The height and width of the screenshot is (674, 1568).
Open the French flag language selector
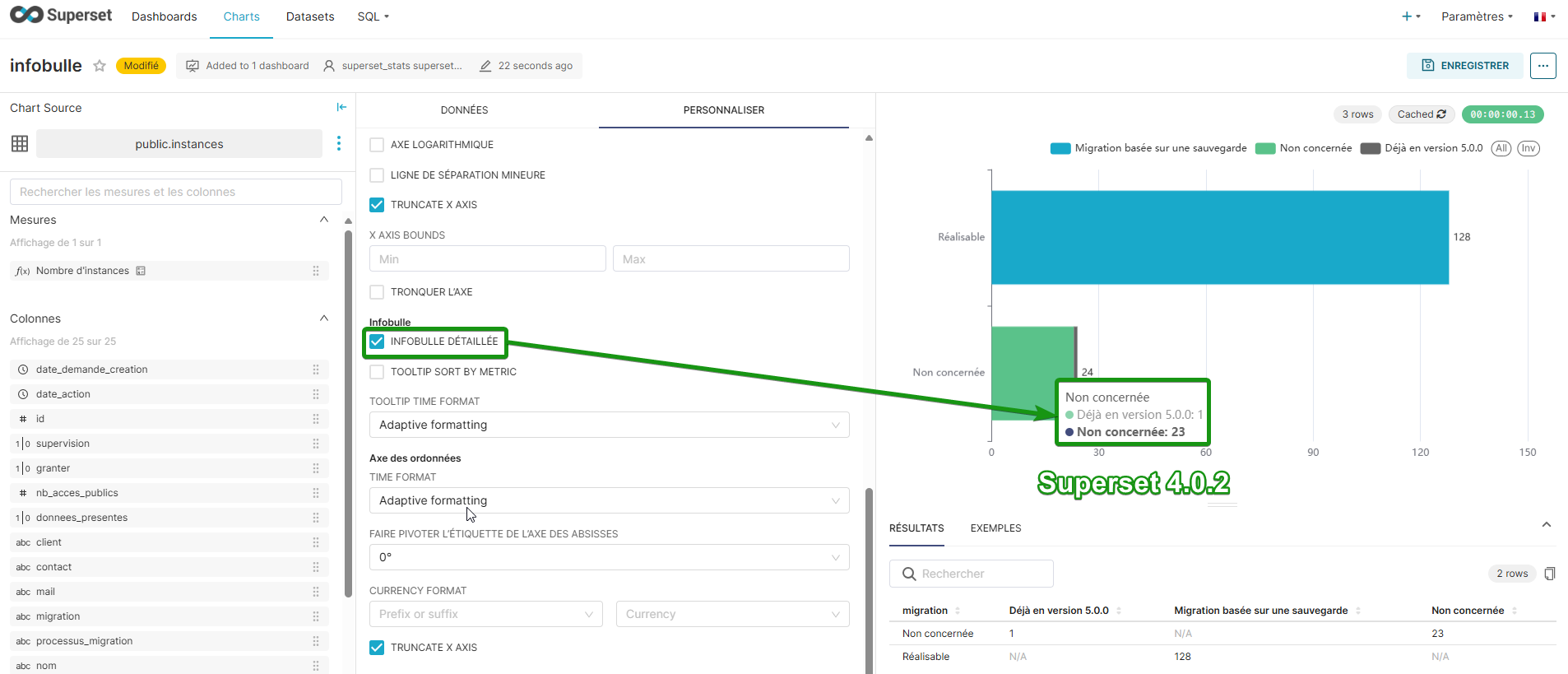point(1544,16)
